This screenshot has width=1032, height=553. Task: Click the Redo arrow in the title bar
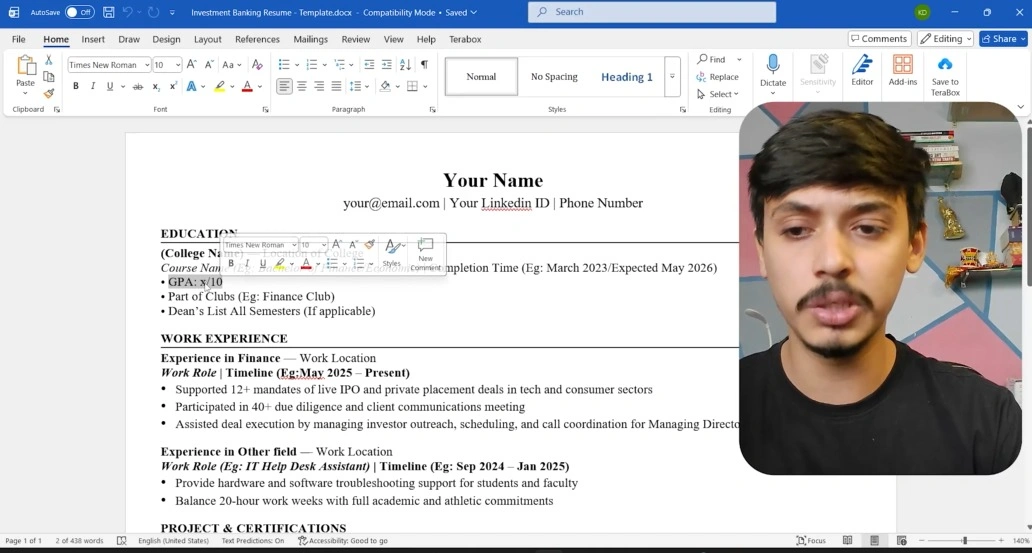(153, 12)
